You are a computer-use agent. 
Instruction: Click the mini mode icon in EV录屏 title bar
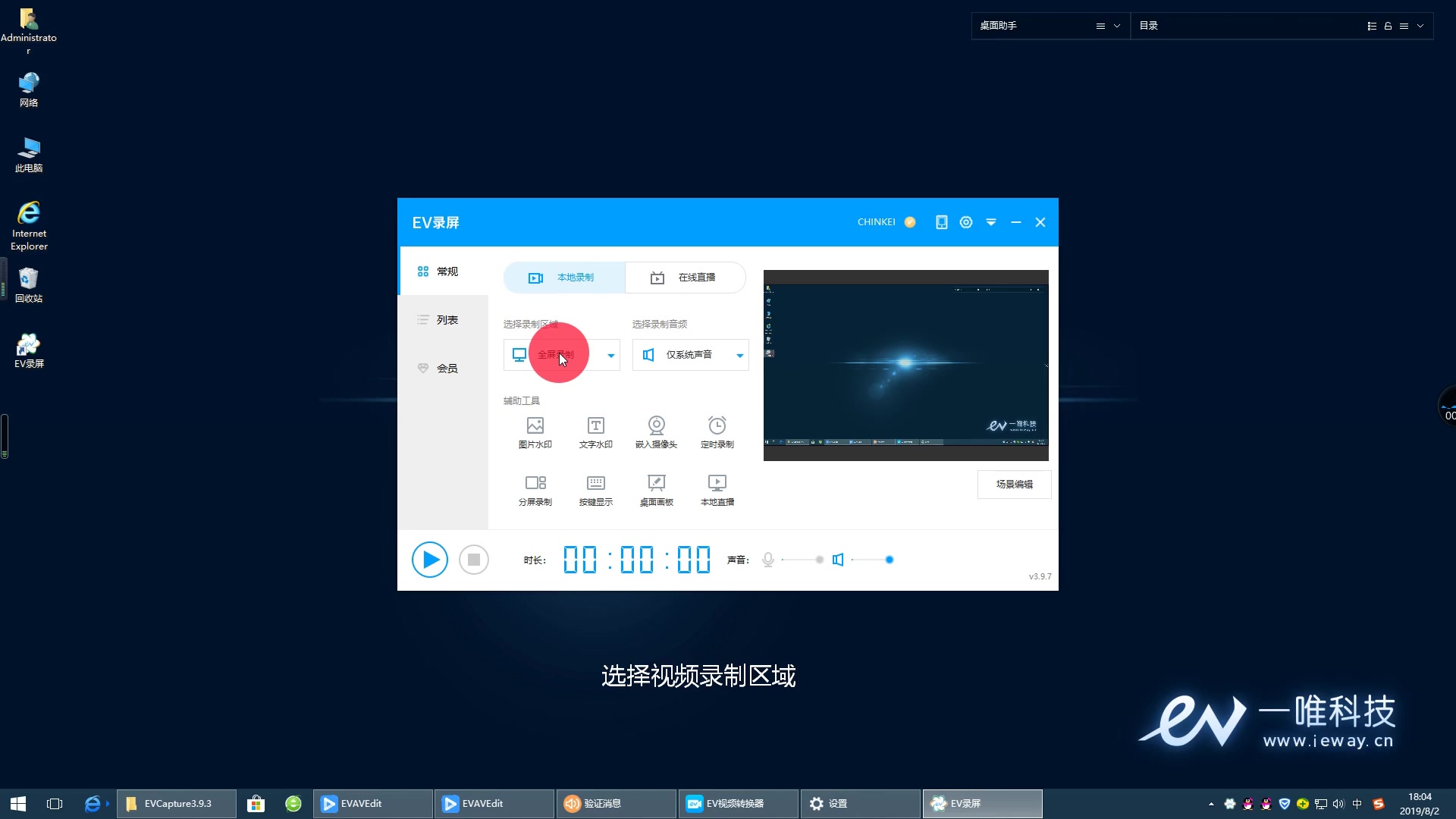941,222
